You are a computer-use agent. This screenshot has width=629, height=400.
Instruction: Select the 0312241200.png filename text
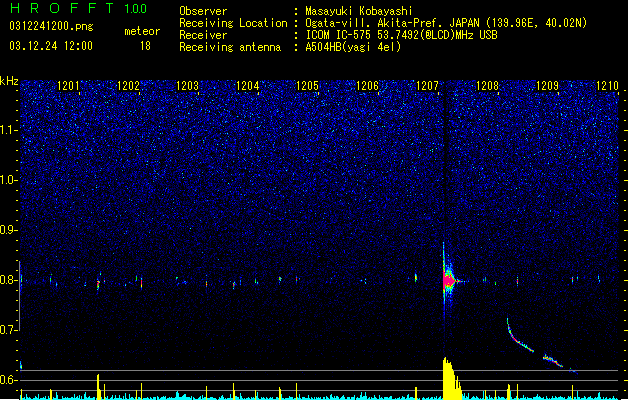point(51,26)
